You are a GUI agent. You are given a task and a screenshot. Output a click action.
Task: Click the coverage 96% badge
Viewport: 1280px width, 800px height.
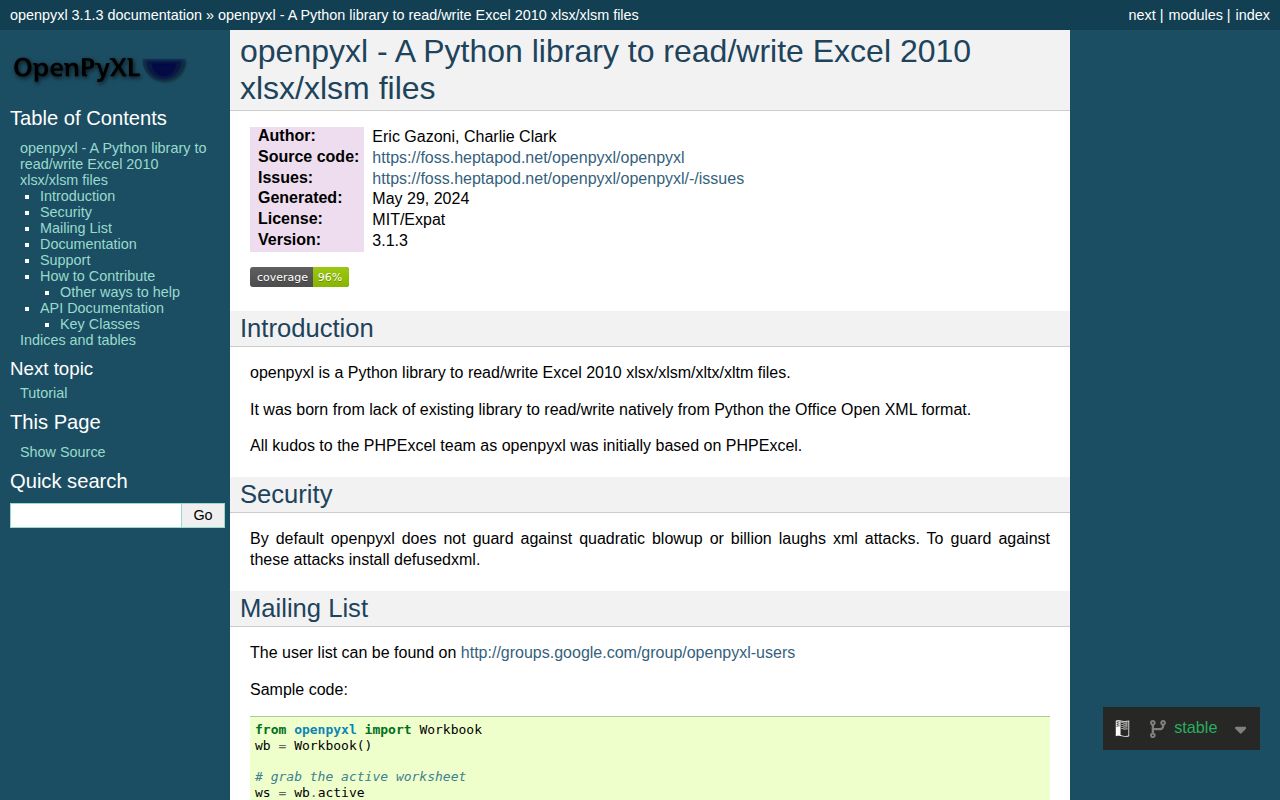pyautogui.click(x=299, y=277)
